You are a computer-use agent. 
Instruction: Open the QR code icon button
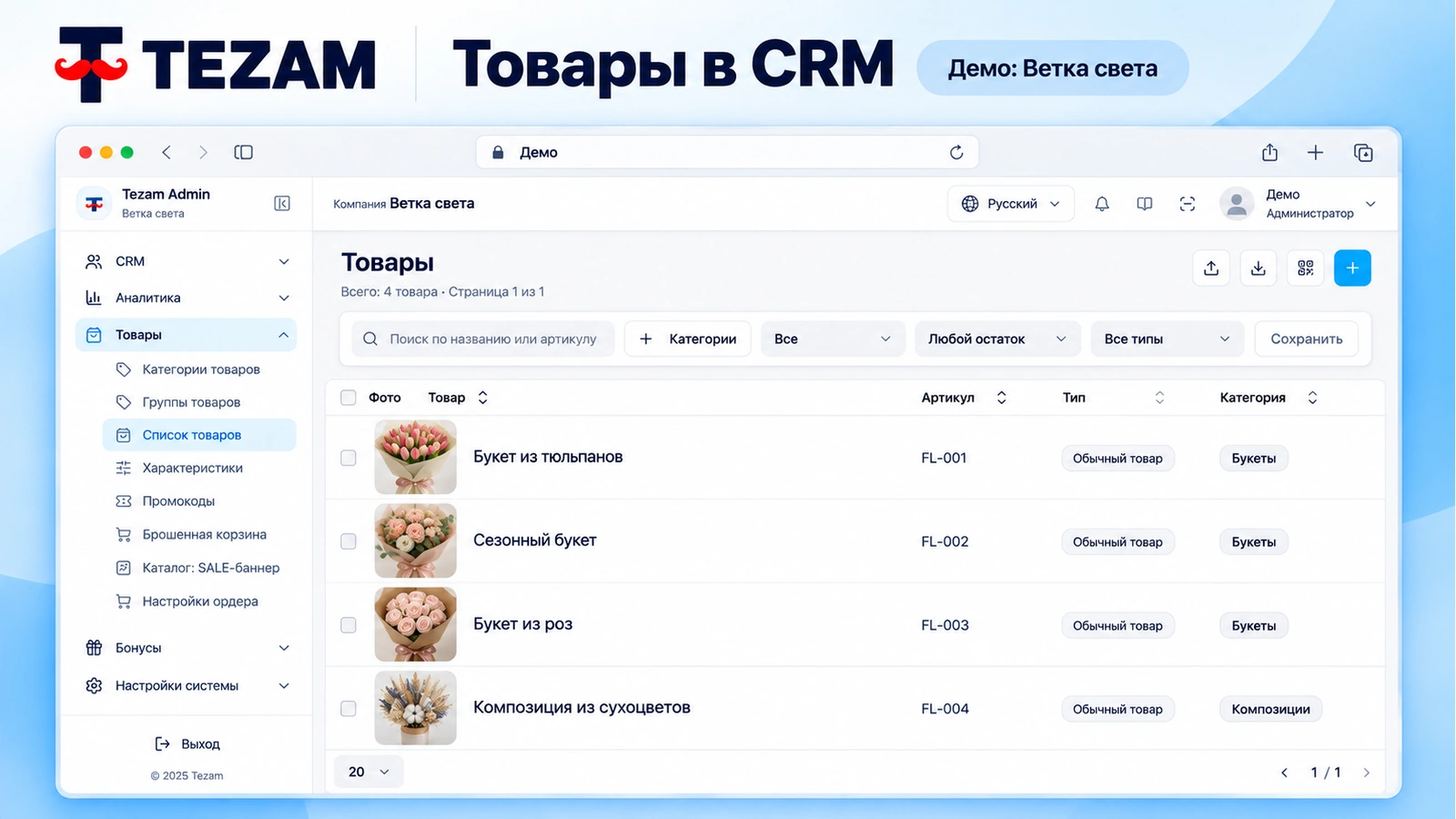[x=1306, y=268]
